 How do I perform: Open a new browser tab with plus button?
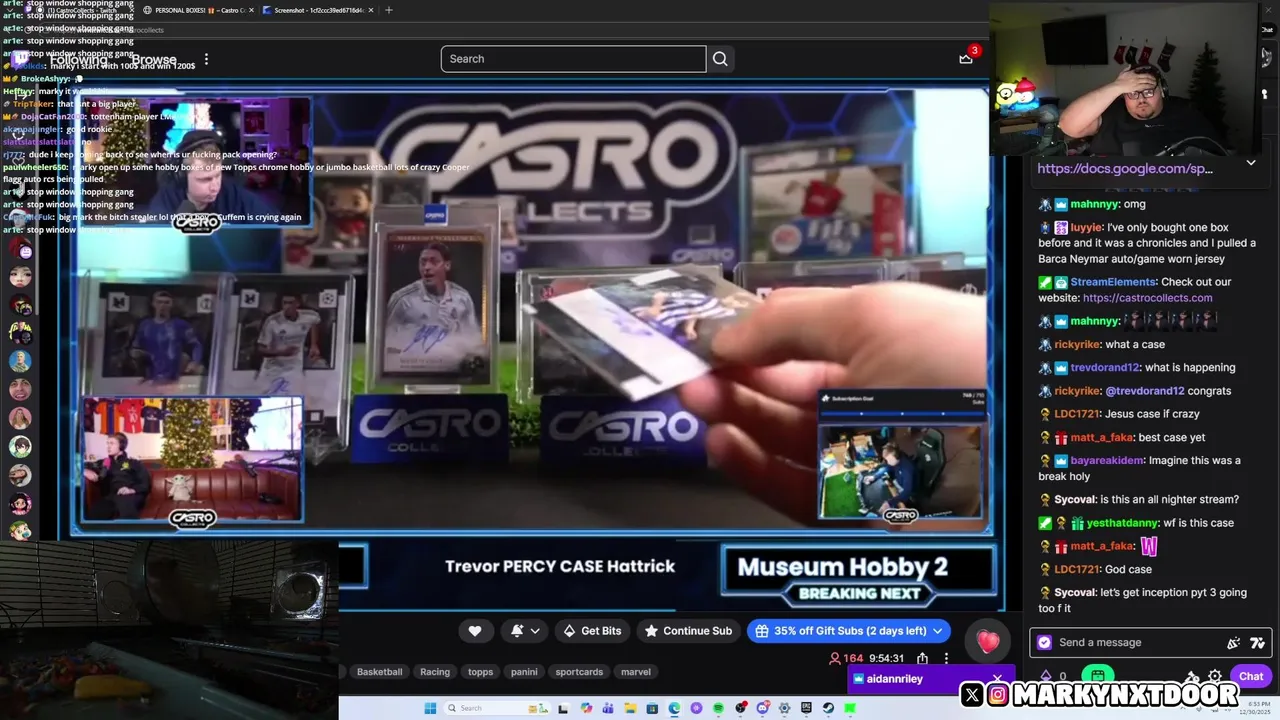389,10
